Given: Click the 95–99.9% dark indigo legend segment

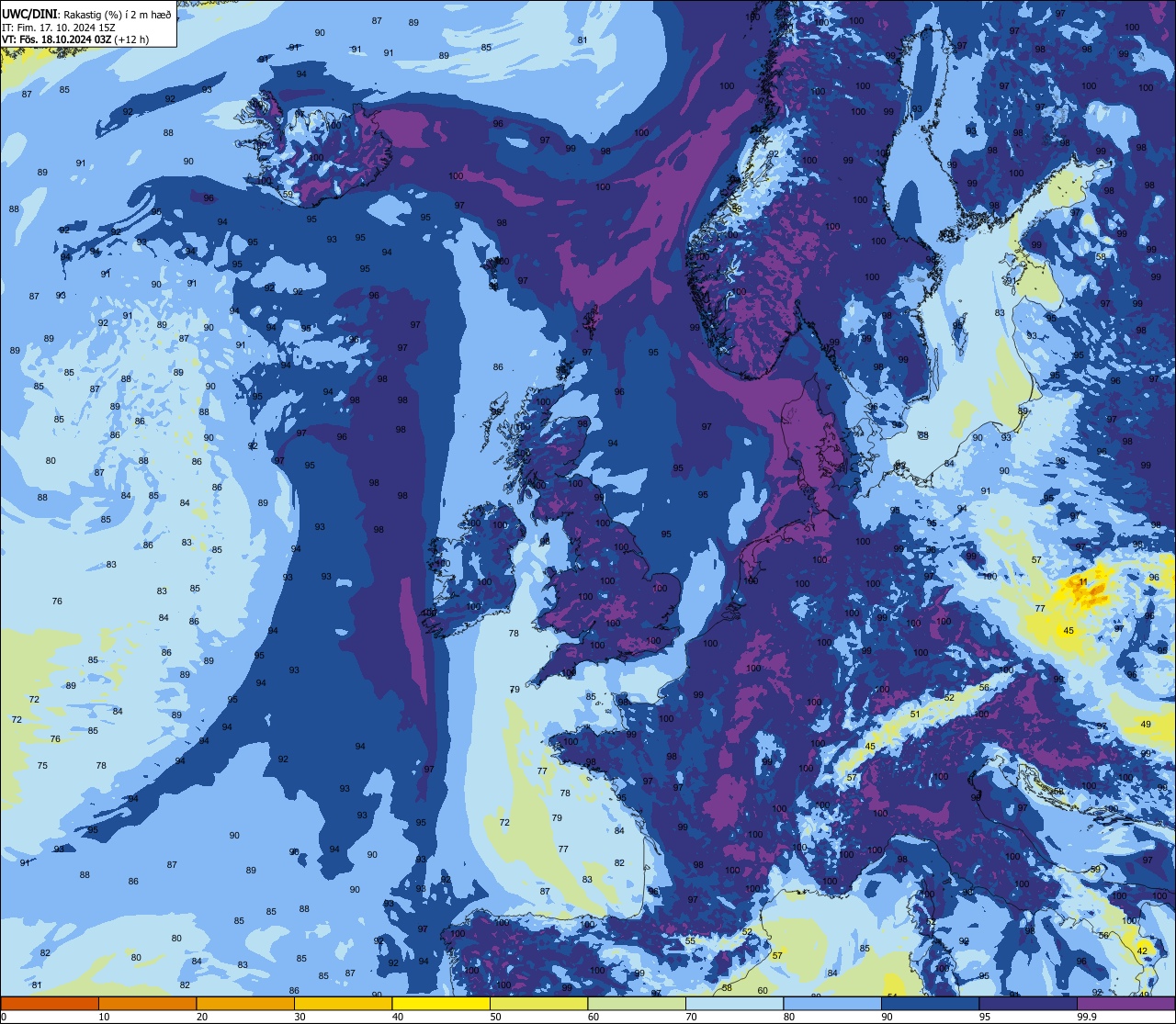Looking at the screenshot, I should coord(1028,1003).
